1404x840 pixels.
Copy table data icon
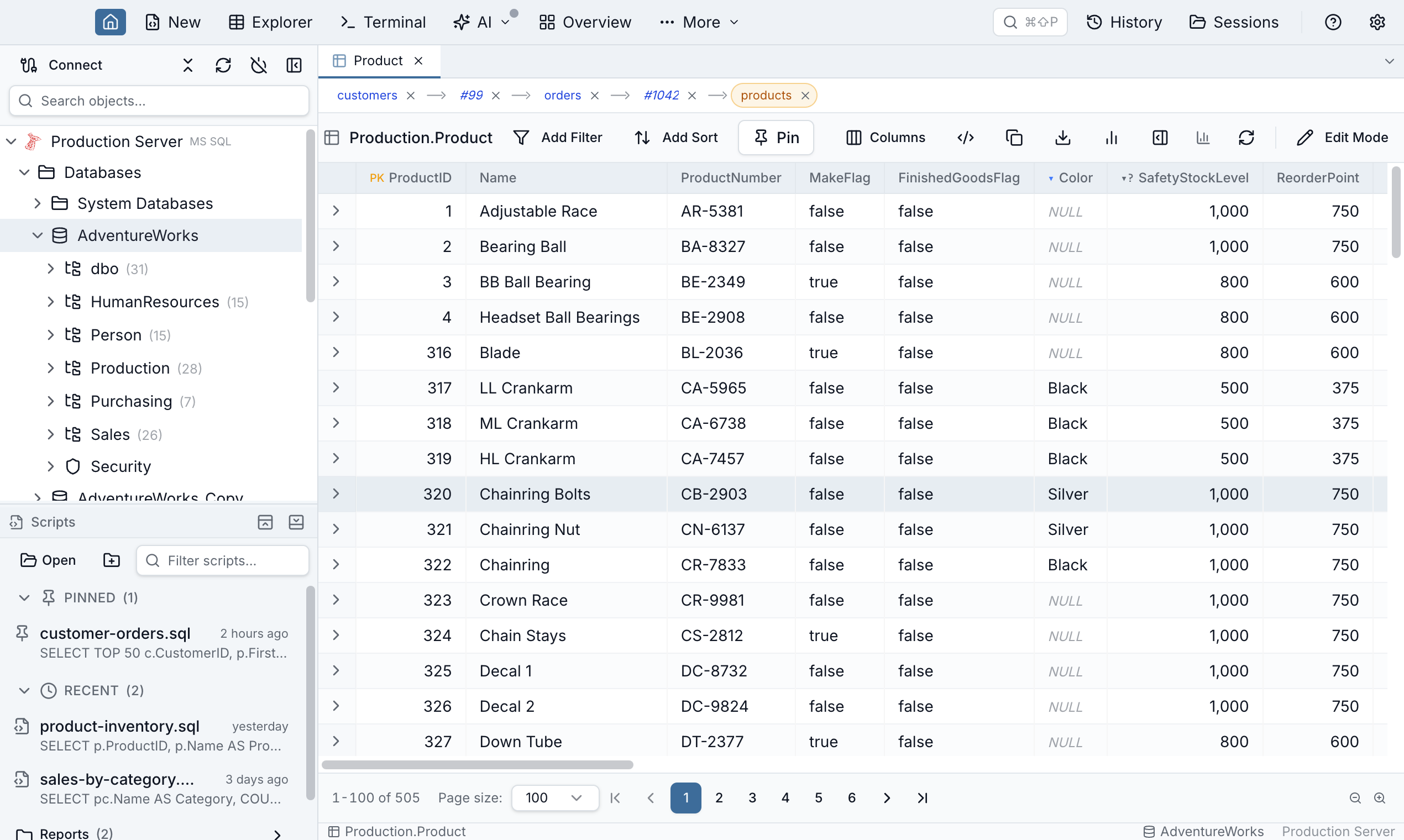point(1014,138)
